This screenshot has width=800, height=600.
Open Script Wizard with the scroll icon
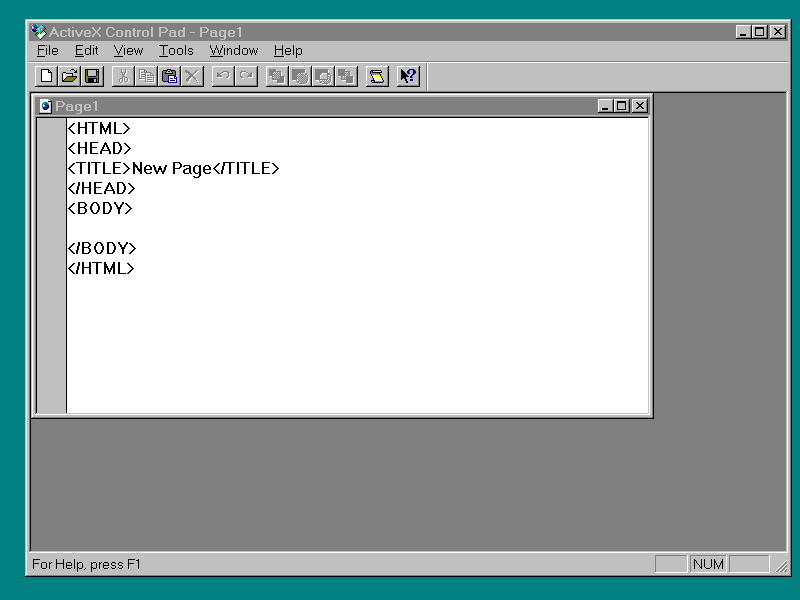pyautogui.click(x=377, y=76)
